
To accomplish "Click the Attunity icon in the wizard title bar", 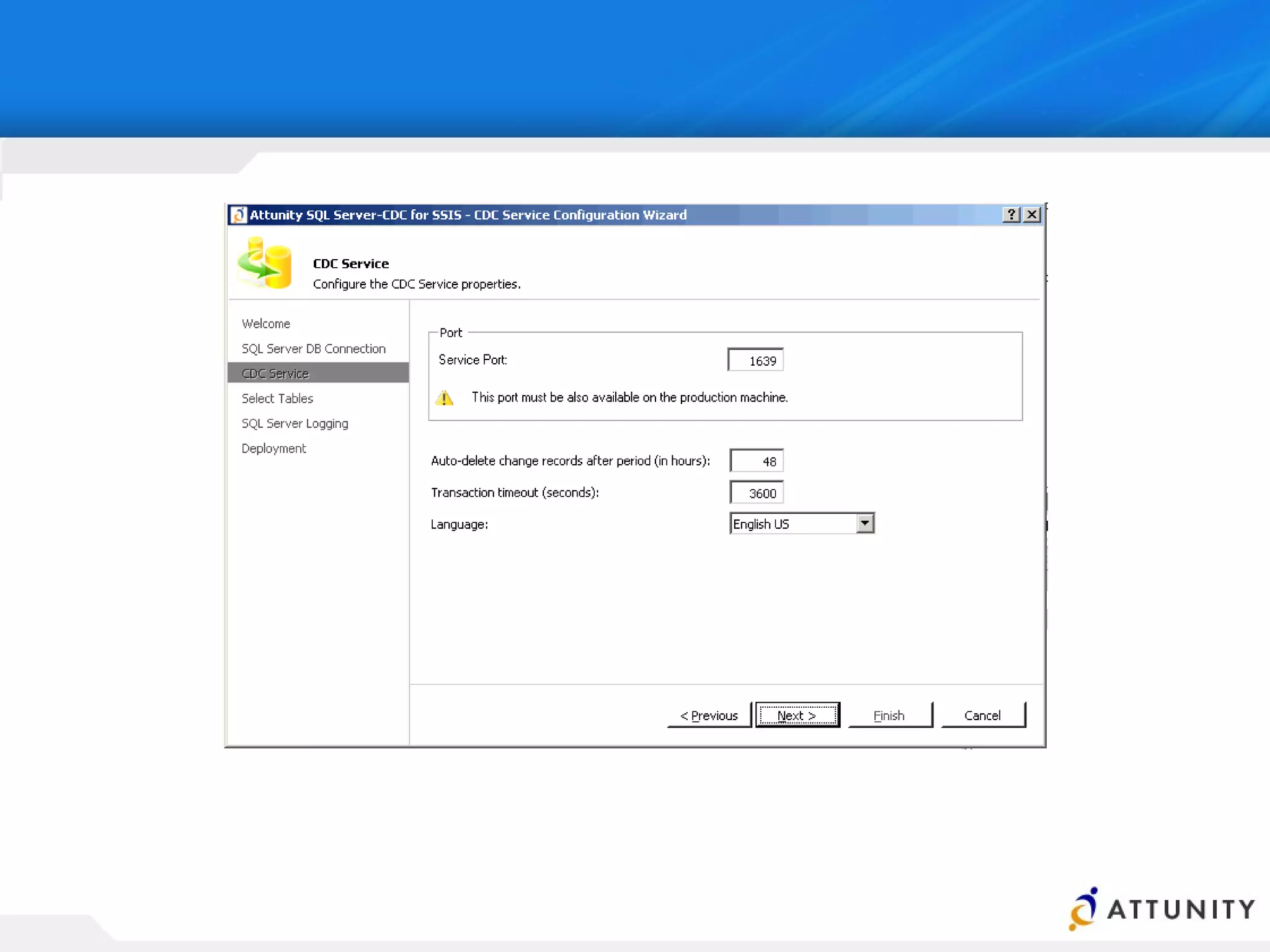I will pos(238,214).
